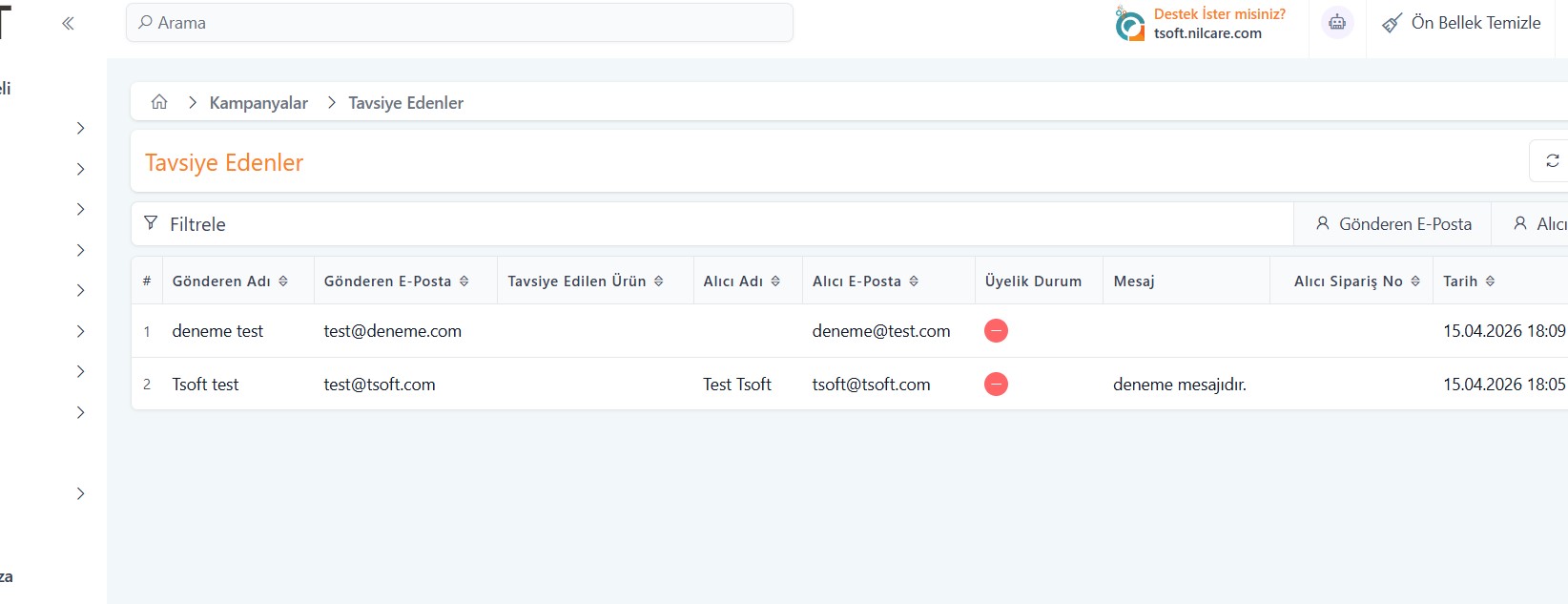Select Tavsiye Edenler breadcrumb item
1568x604 pixels.
(x=405, y=103)
